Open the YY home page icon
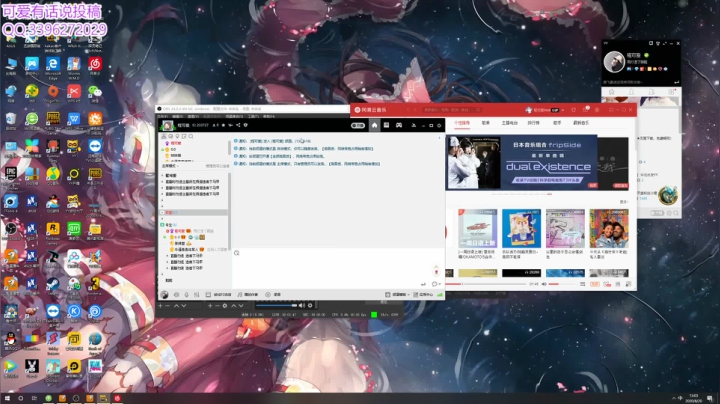Viewport: 720px width, 404px height. click(374, 125)
